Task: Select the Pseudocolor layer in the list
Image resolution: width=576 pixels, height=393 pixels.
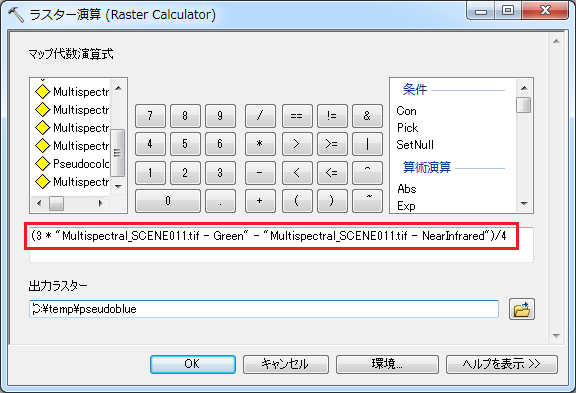Action: (72, 163)
